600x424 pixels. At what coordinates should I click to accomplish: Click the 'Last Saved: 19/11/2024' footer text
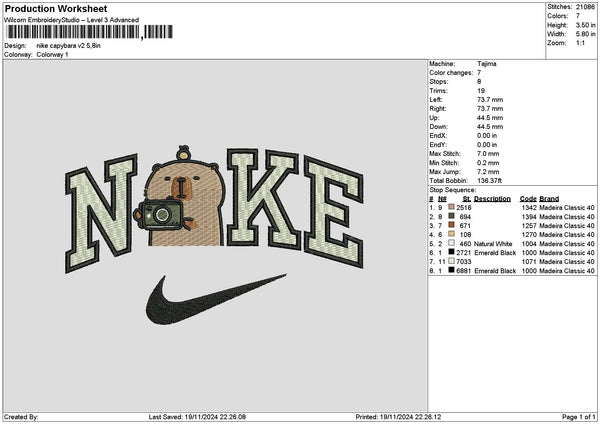click(x=197, y=417)
